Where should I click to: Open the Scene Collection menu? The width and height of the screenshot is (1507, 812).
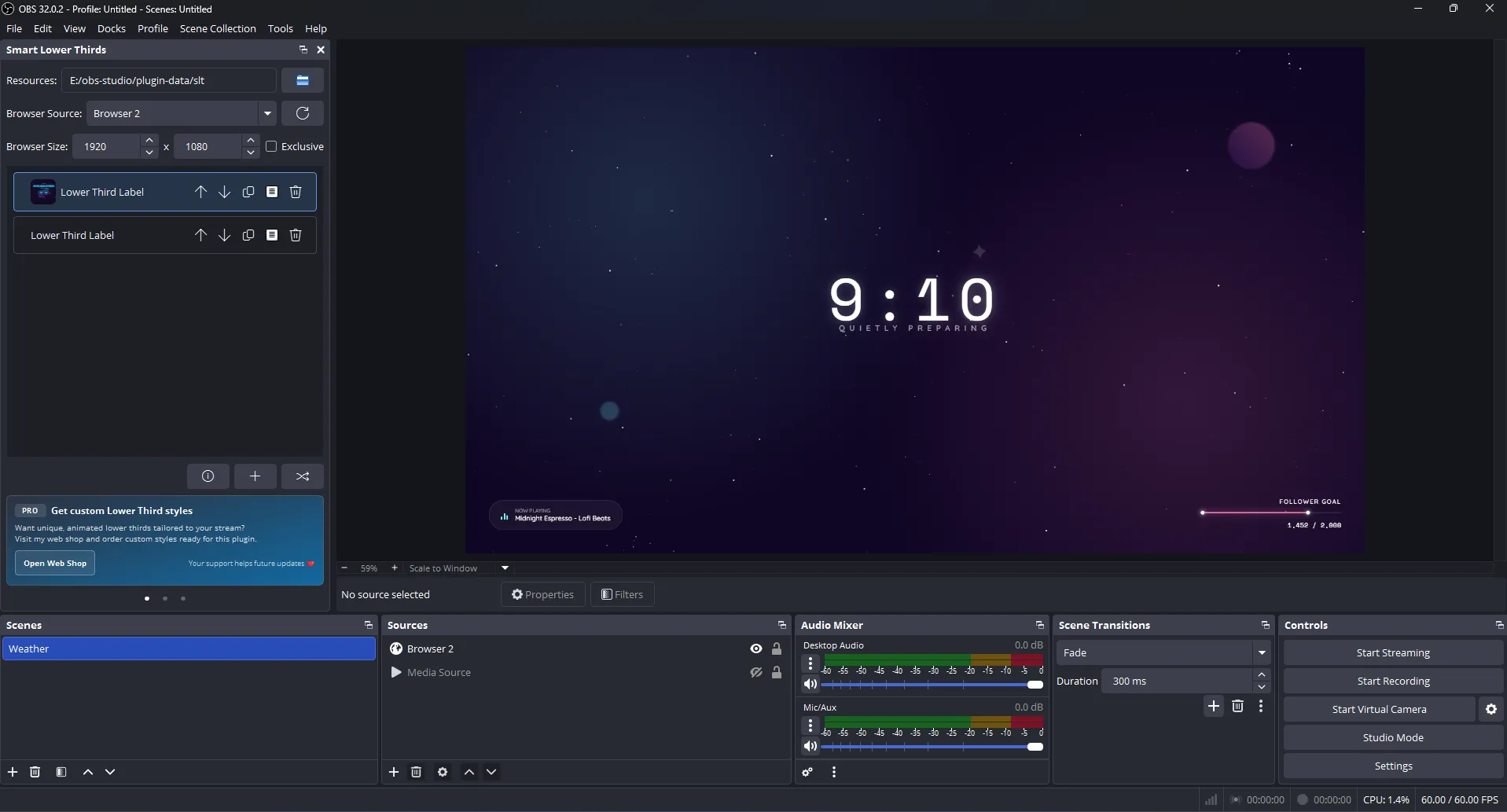218,28
